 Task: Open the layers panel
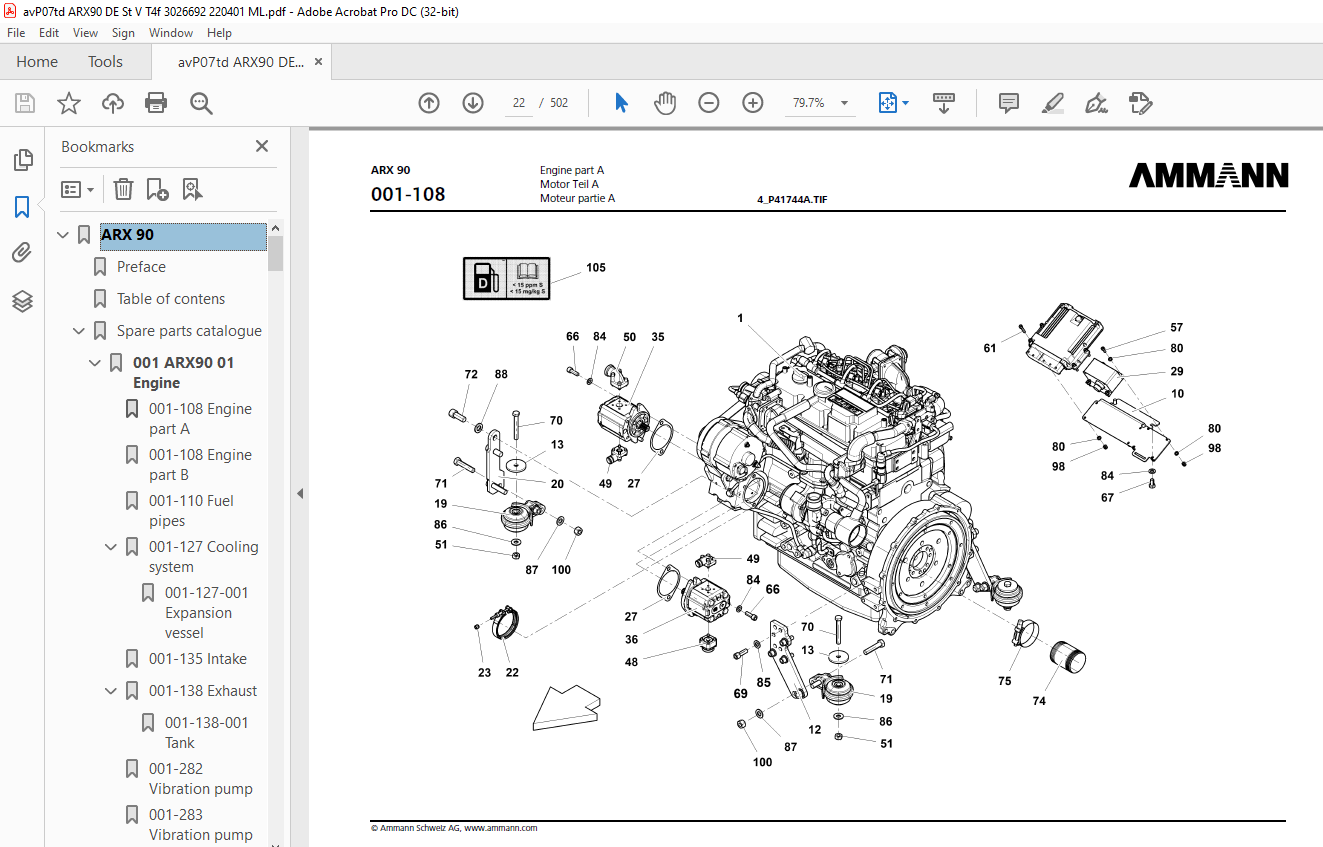[x=22, y=301]
